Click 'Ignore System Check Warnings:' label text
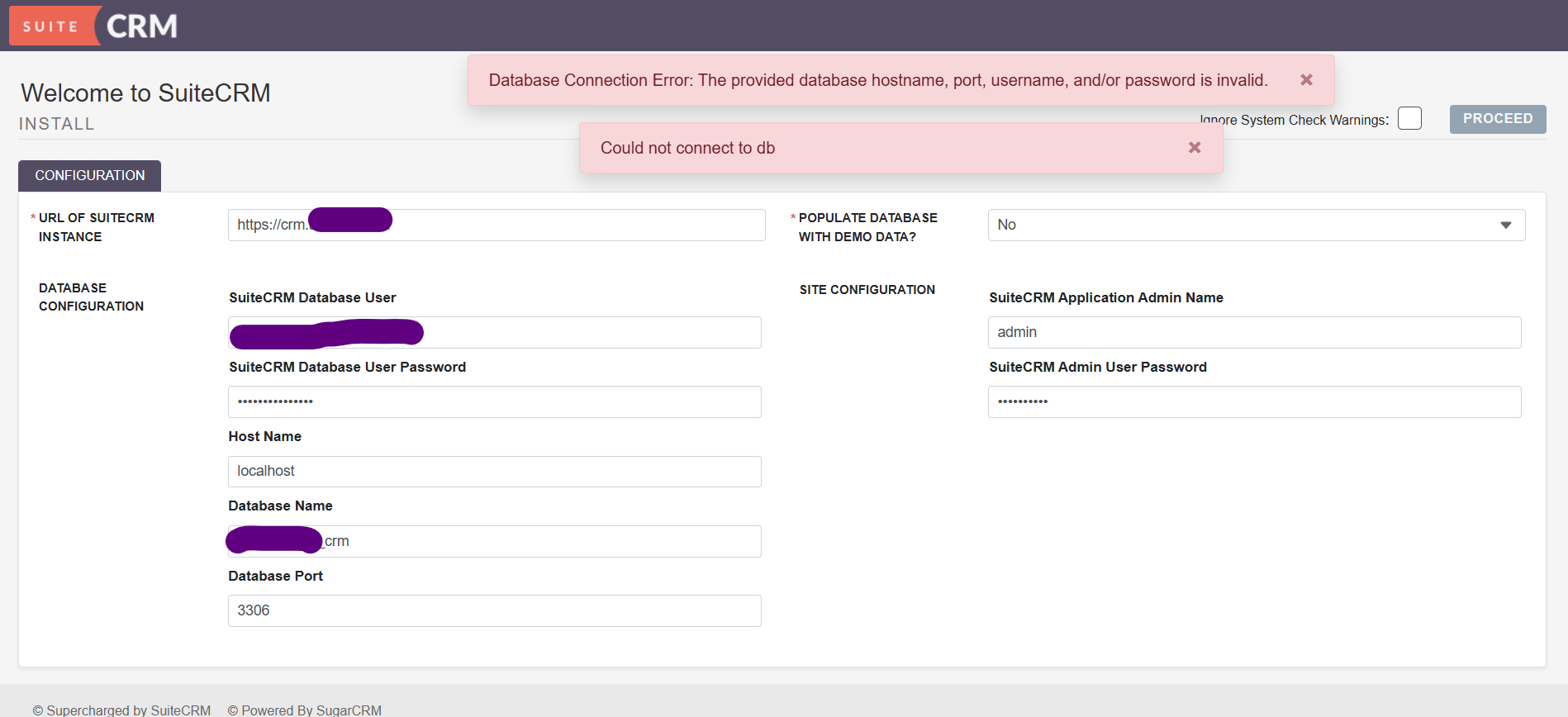This screenshot has width=1568, height=717. point(1295,120)
